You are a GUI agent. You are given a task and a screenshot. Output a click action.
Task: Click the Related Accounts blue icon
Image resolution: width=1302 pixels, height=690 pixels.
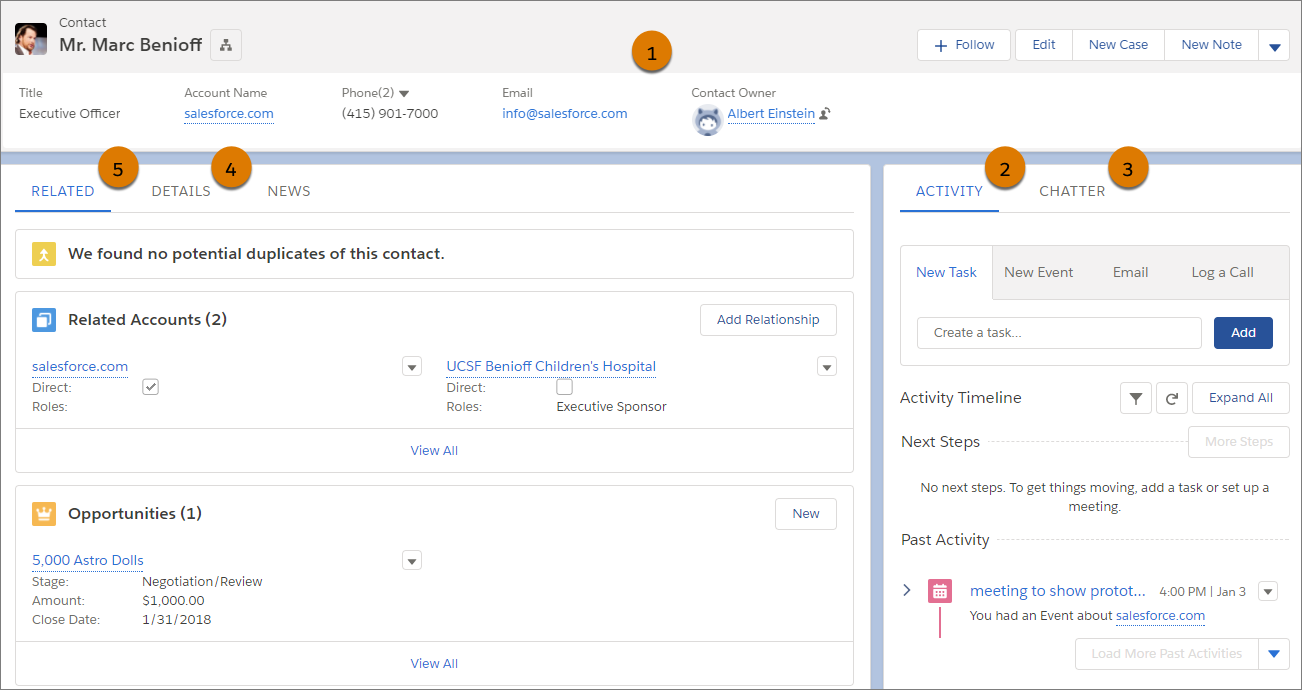[44, 320]
